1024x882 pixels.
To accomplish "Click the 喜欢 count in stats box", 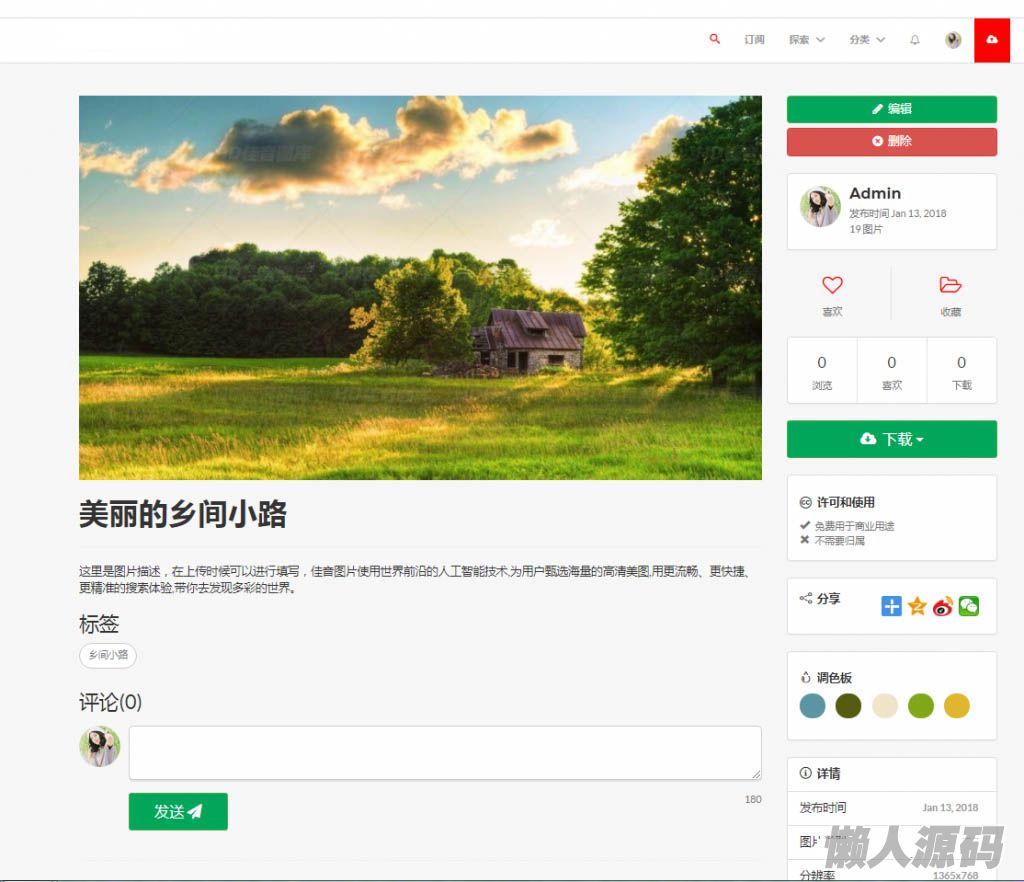I will click(x=891, y=371).
